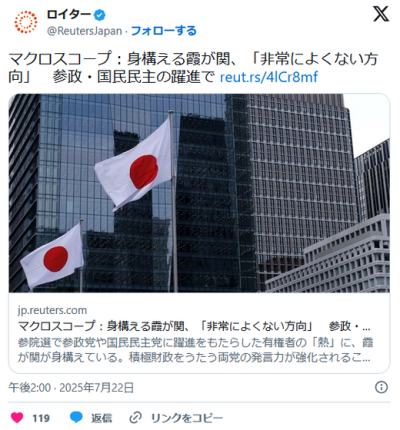The width and height of the screenshot is (400, 430).
Task: Like the tweet with heart icon
Action: [17, 417]
